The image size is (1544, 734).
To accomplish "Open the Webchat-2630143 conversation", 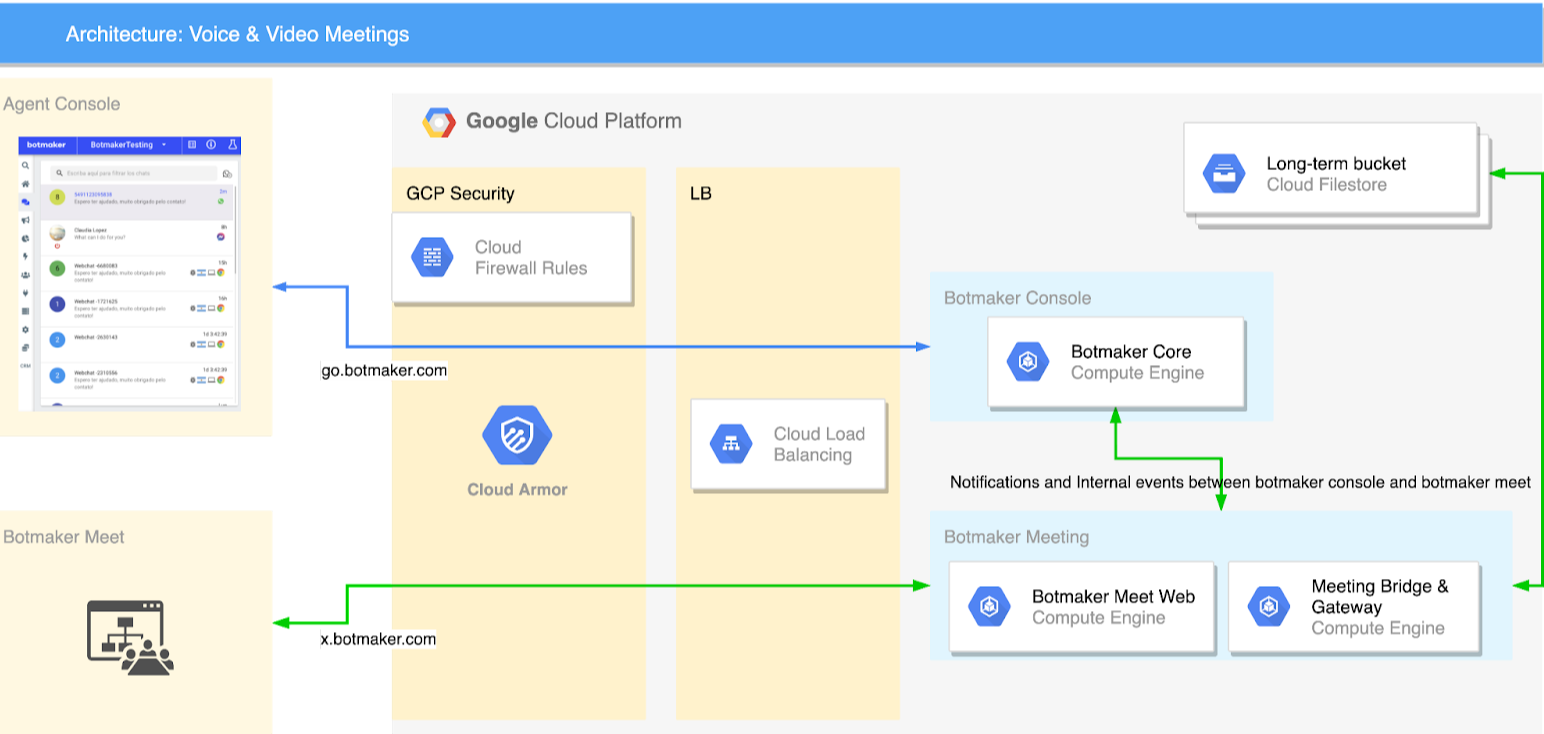I will pos(136,345).
